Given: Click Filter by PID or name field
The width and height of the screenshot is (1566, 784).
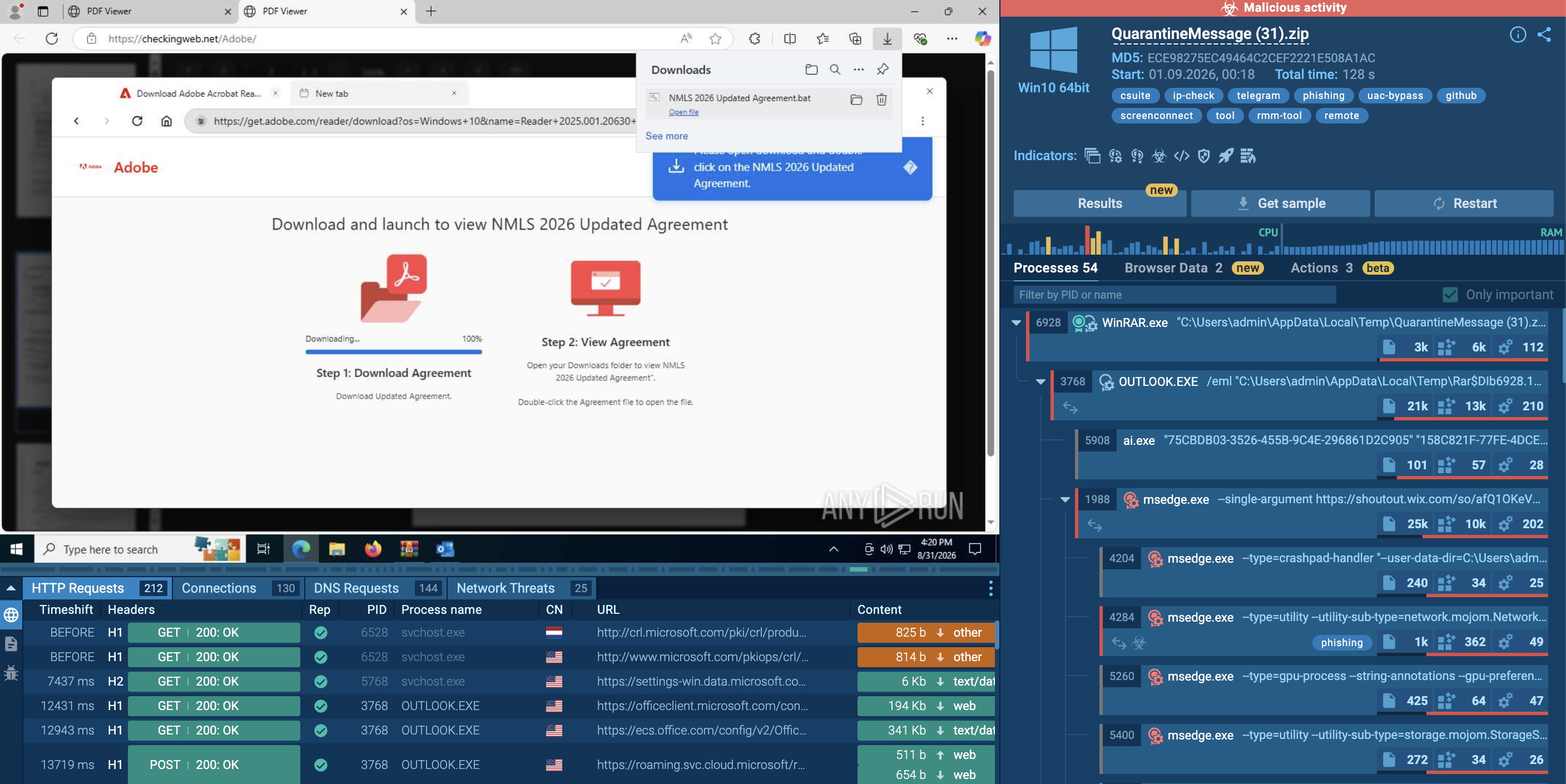Looking at the screenshot, I should pyautogui.click(x=1174, y=295).
